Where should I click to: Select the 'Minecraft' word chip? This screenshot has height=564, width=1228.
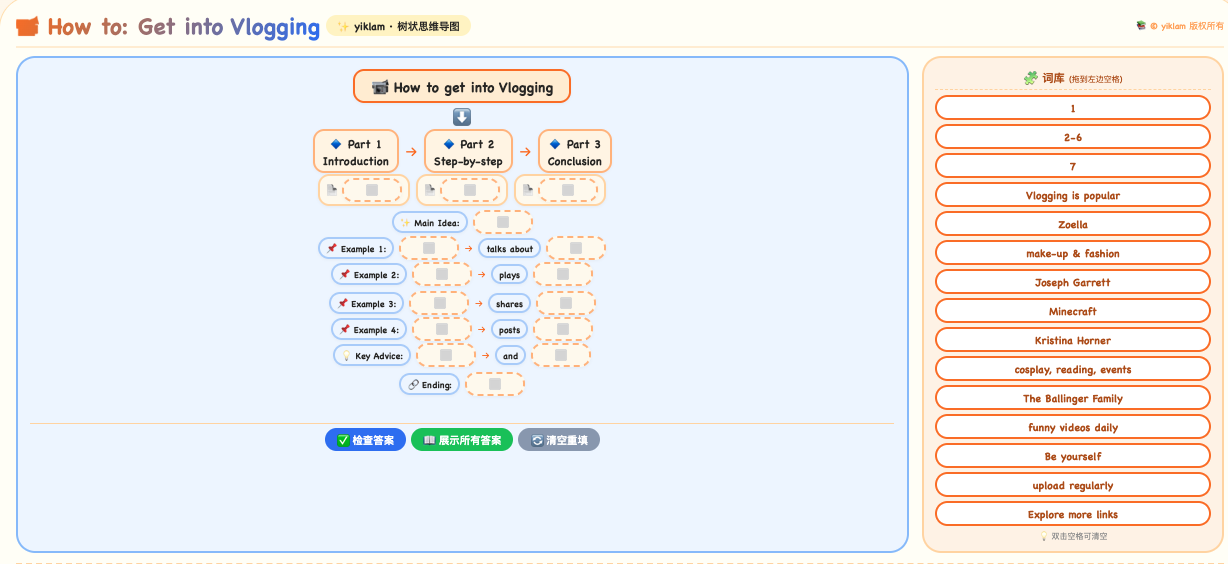1073,311
